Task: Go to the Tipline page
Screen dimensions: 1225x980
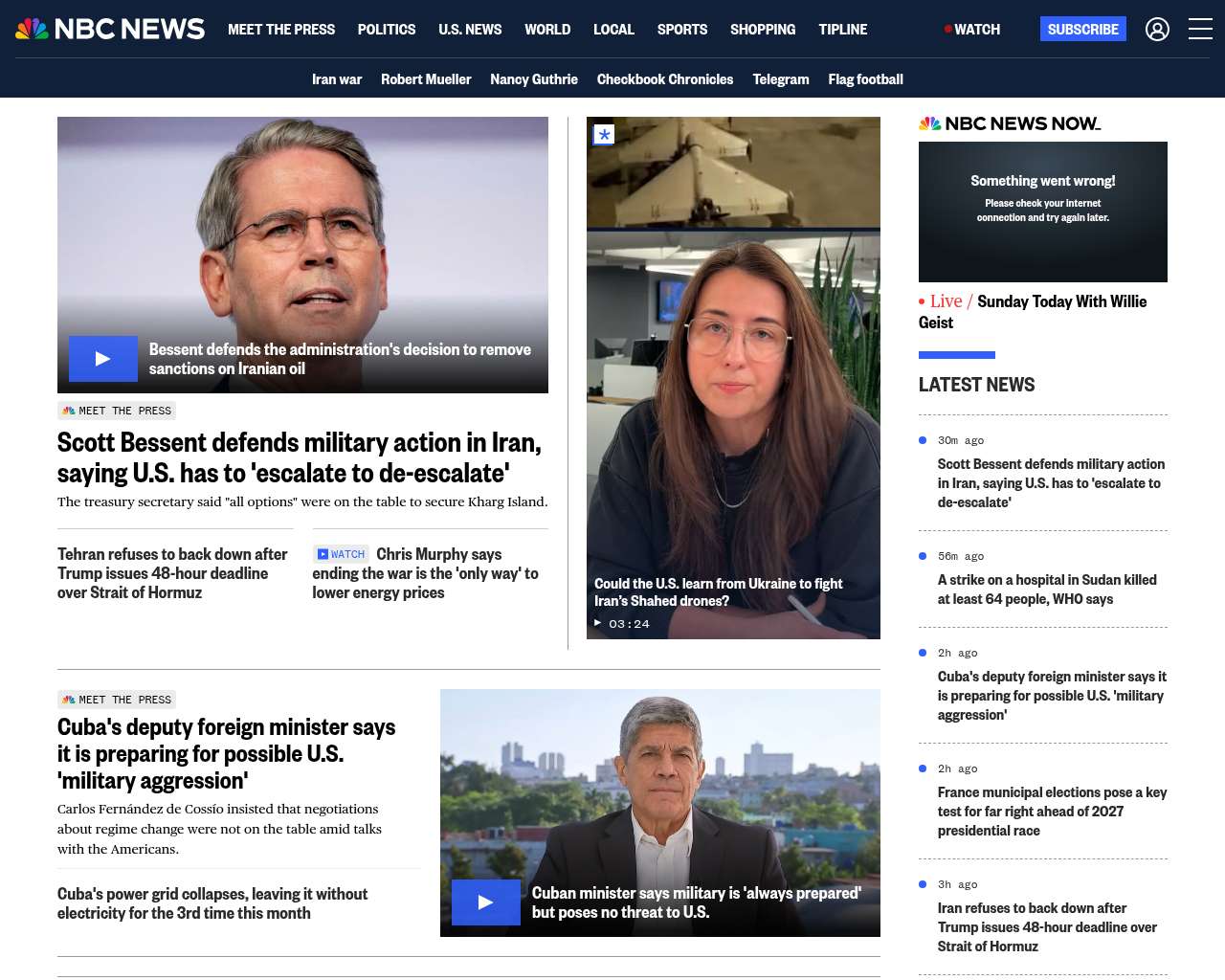Action: tap(843, 30)
